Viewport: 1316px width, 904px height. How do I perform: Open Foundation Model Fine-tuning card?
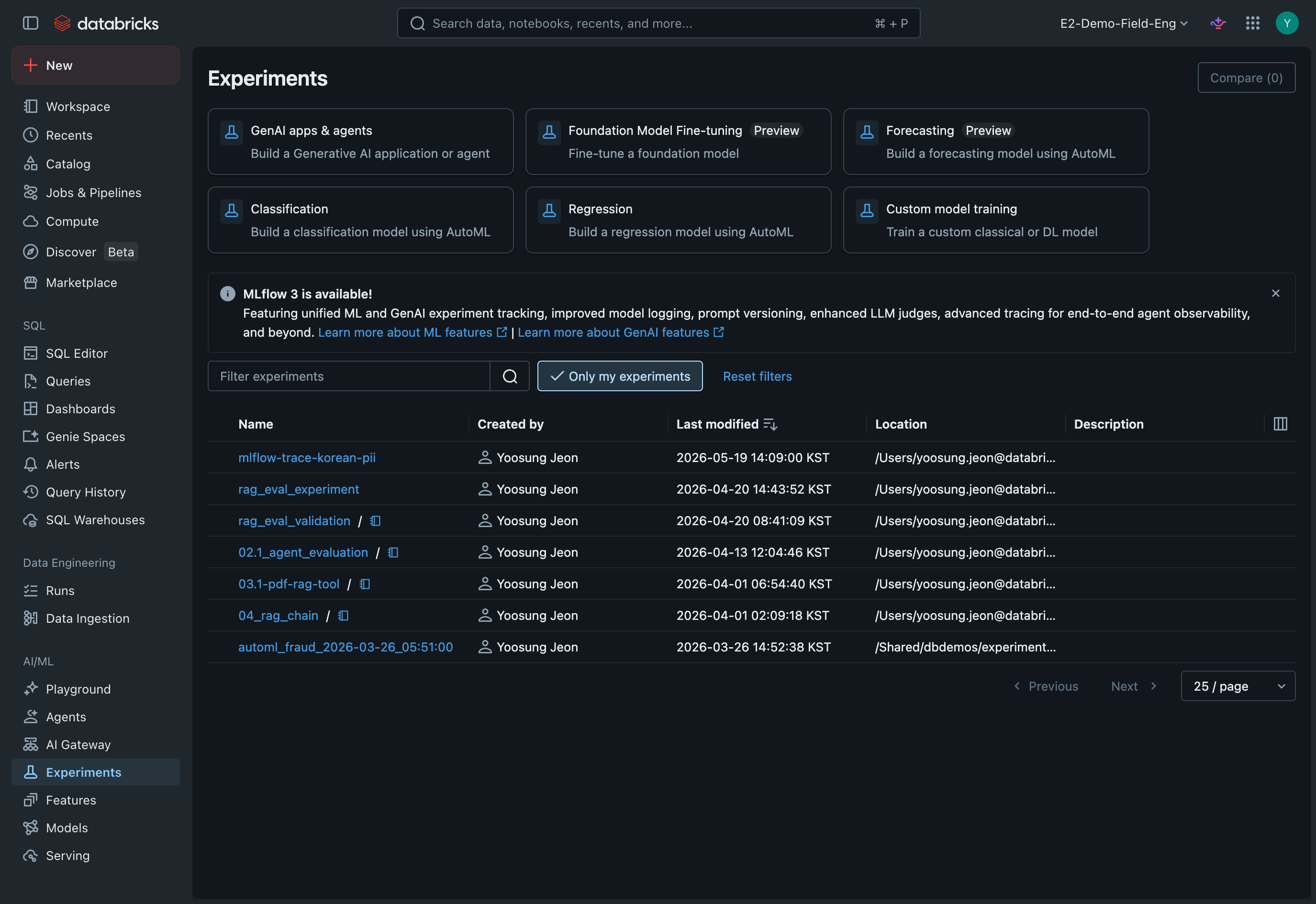pyautogui.click(x=678, y=142)
